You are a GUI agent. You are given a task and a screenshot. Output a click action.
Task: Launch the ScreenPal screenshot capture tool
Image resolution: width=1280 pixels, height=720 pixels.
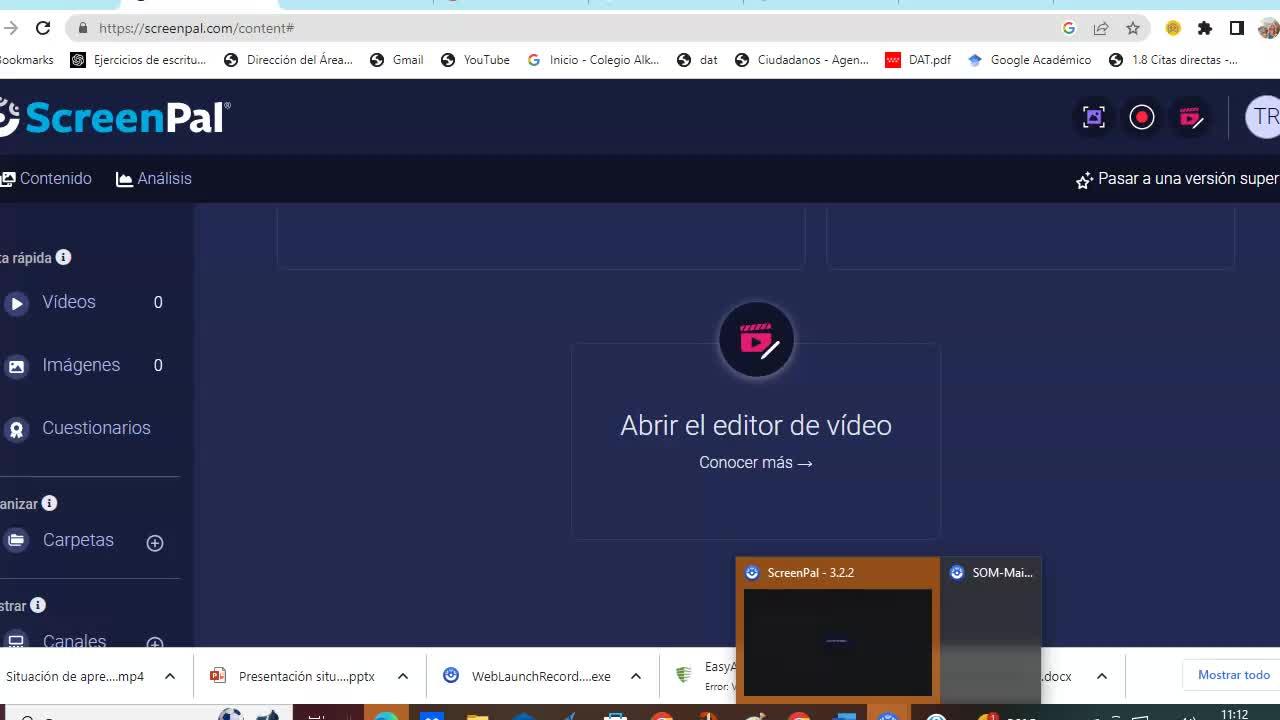[x=1094, y=117]
